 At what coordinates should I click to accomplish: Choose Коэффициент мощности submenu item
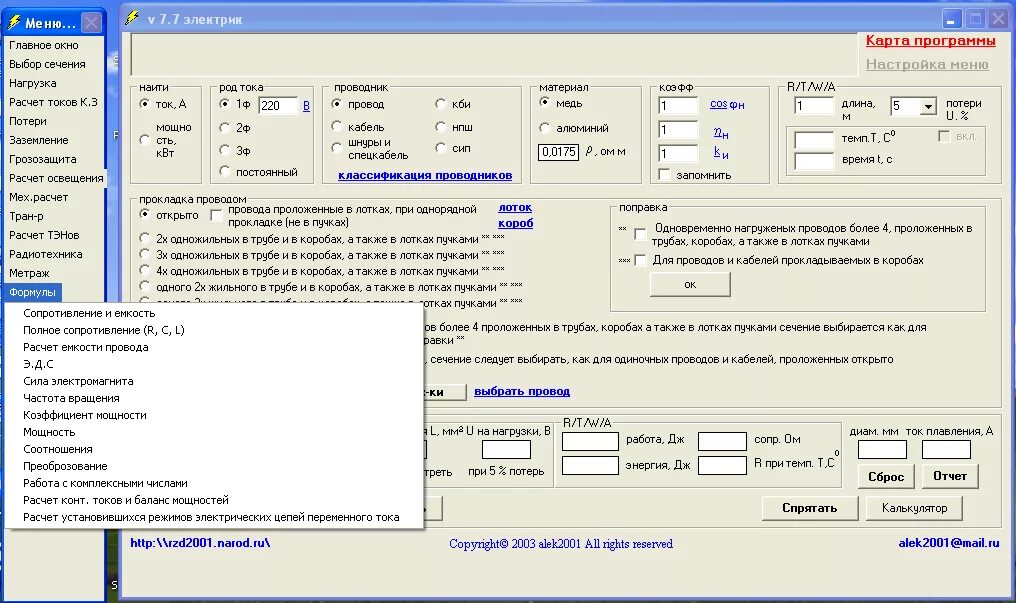click(85, 415)
